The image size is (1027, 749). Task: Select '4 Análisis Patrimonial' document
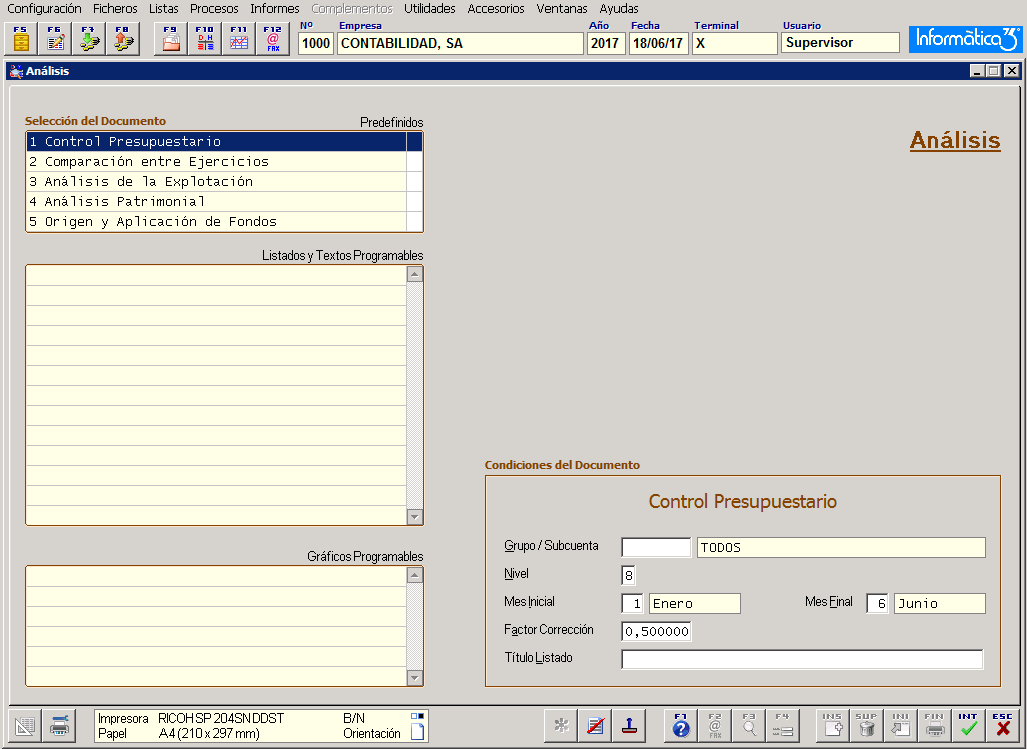coord(217,202)
